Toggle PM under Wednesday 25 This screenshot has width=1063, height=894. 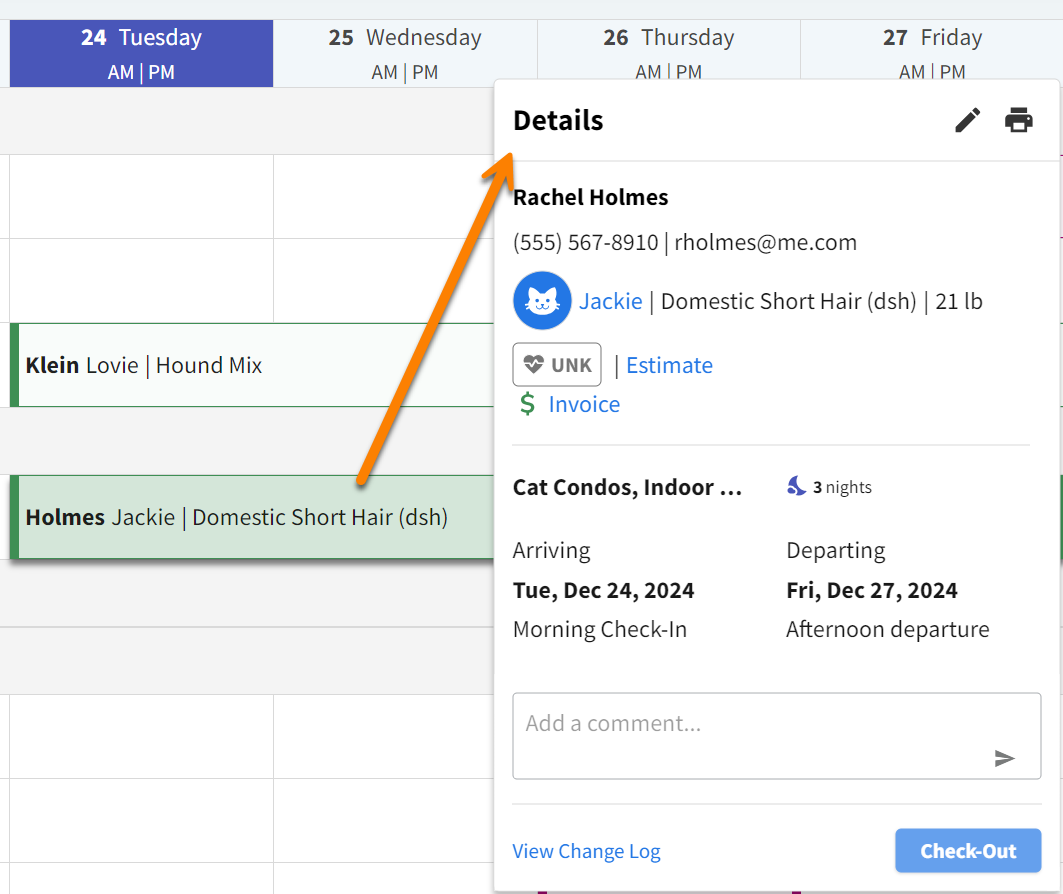425,72
